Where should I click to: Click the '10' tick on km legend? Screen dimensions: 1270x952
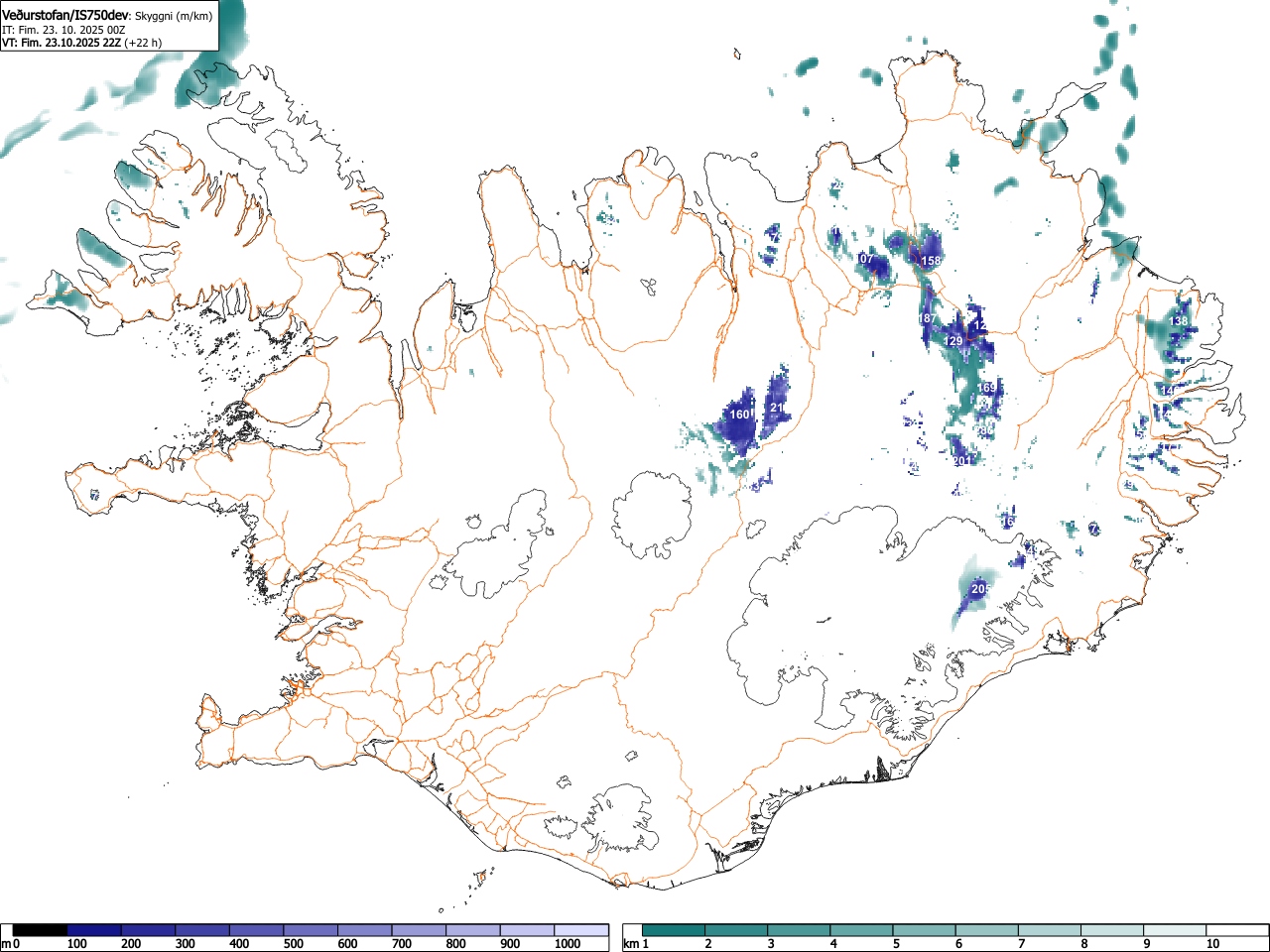point(1212,944)
